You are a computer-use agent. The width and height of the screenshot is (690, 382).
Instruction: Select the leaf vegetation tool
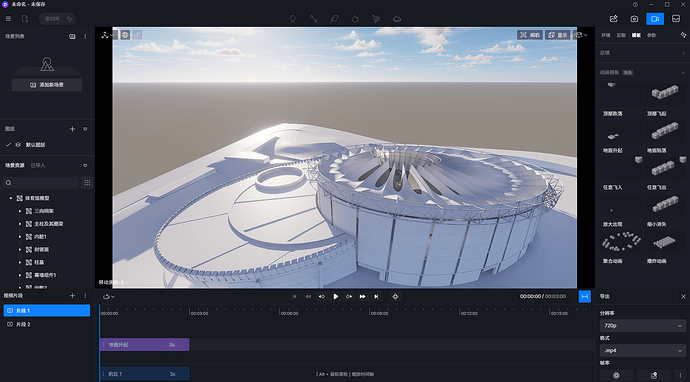tap(334, 19)
